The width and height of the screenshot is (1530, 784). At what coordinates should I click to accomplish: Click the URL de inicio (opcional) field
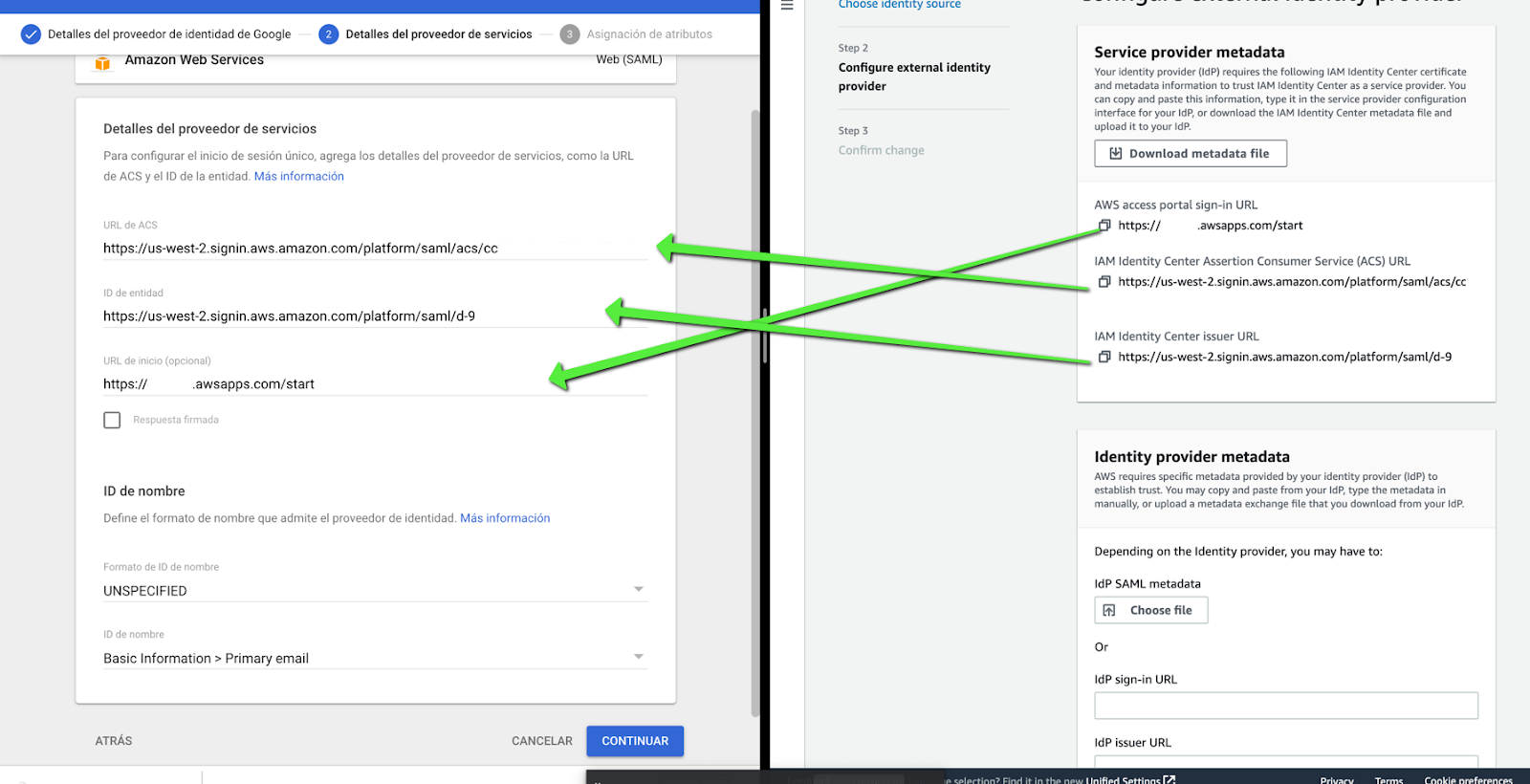tap(375, 384)
